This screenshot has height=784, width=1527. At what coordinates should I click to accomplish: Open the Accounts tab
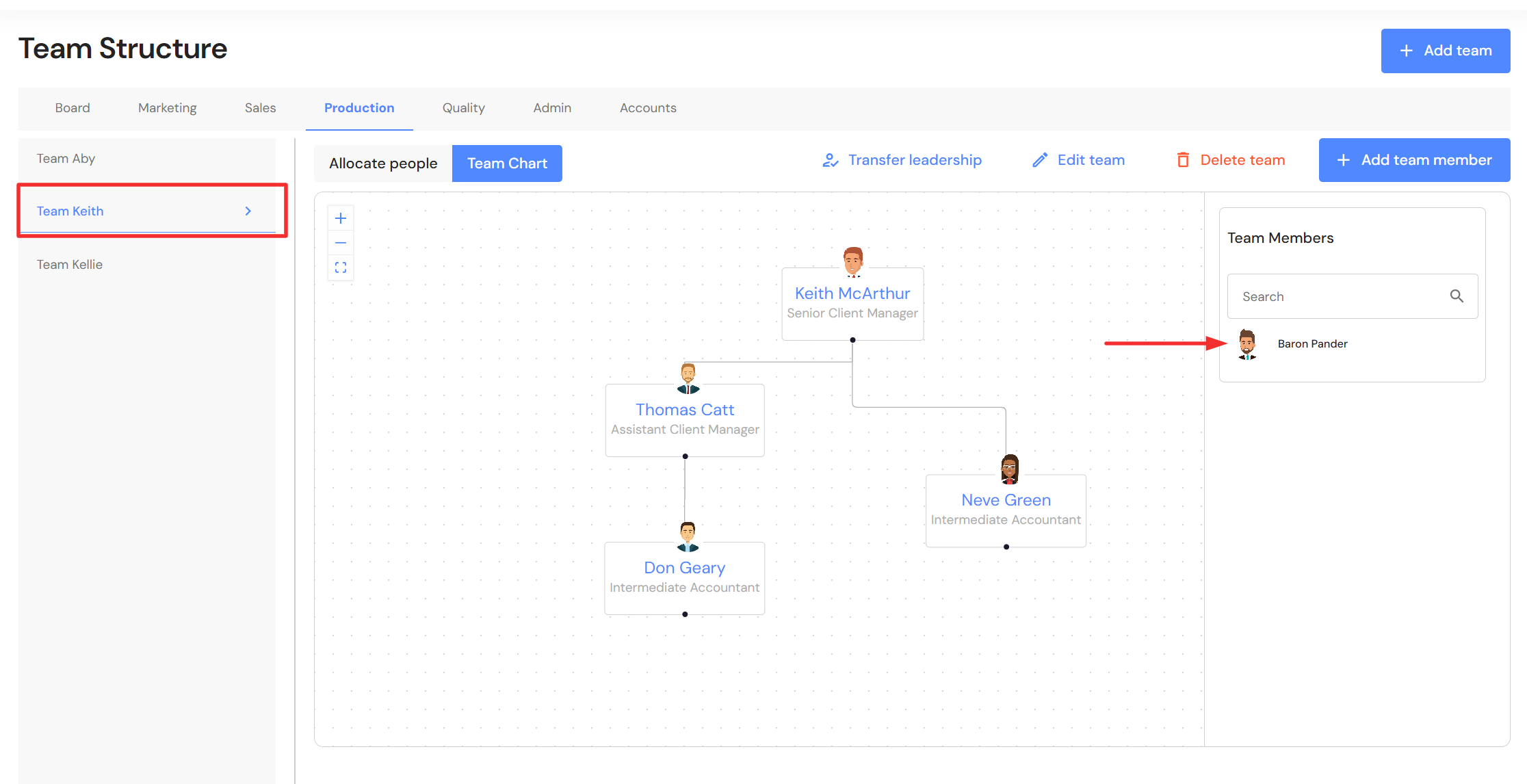647,108
